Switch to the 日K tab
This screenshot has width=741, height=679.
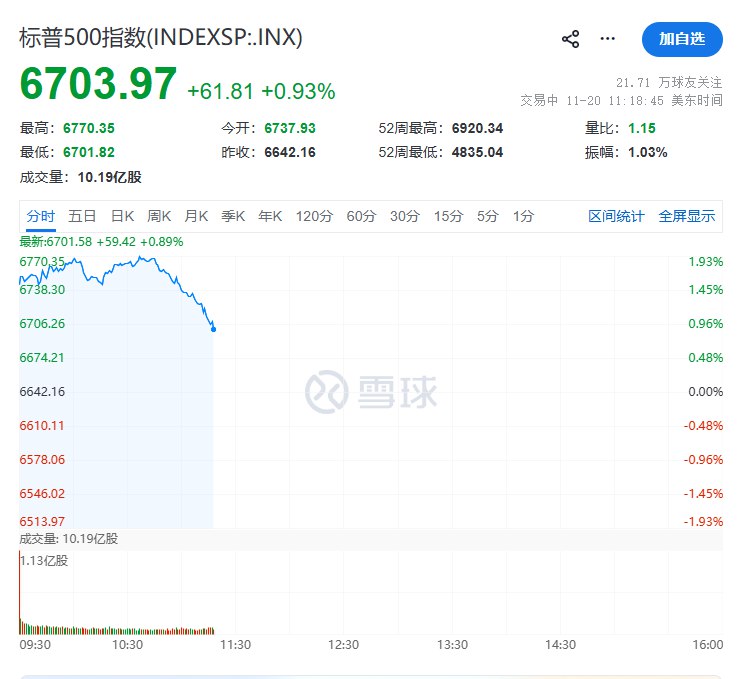coord(122,216)
